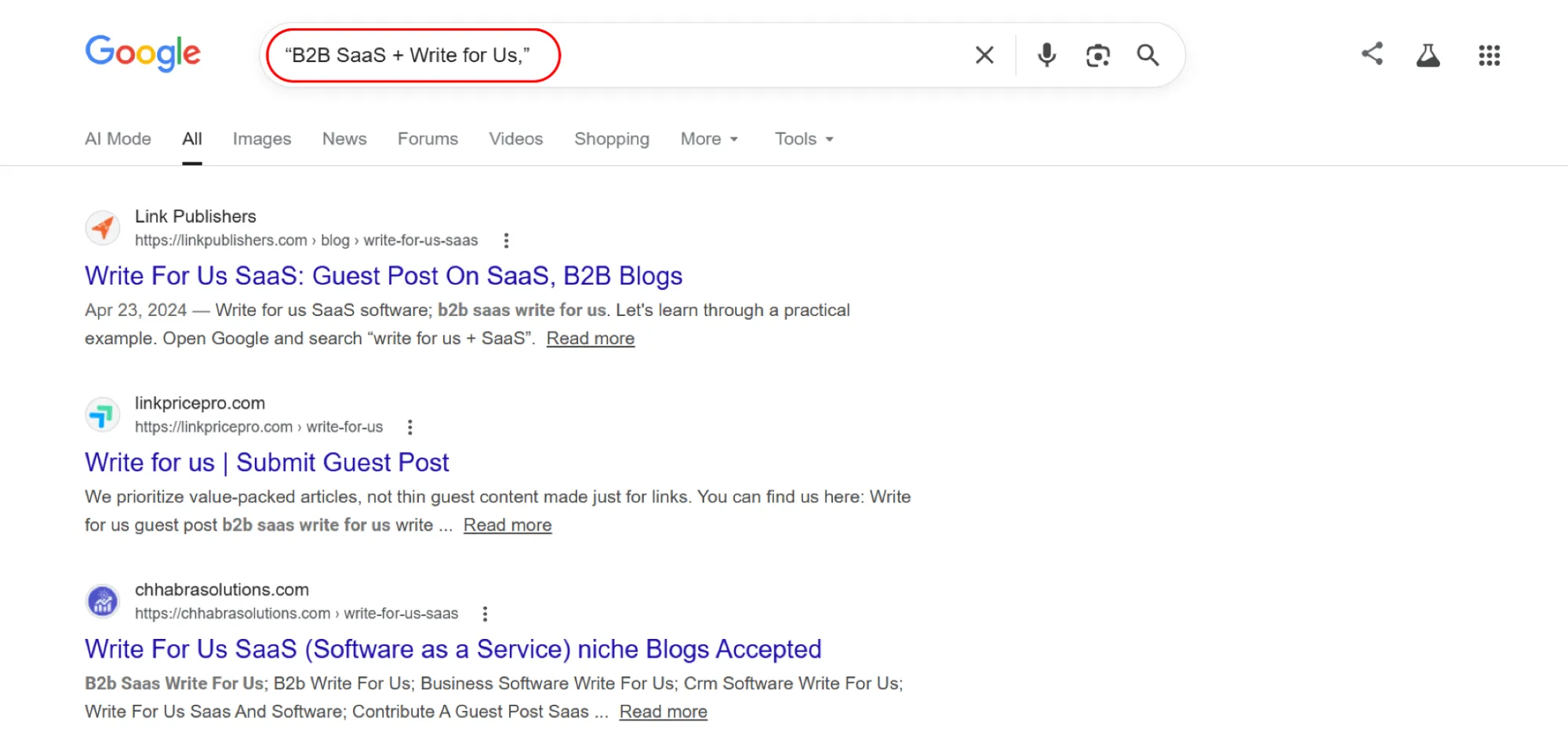The height and width of the screenshot is (751, 1568).
Task: Open the AI Mode tab
Action: pyautogui.click(x=118, y=139)
